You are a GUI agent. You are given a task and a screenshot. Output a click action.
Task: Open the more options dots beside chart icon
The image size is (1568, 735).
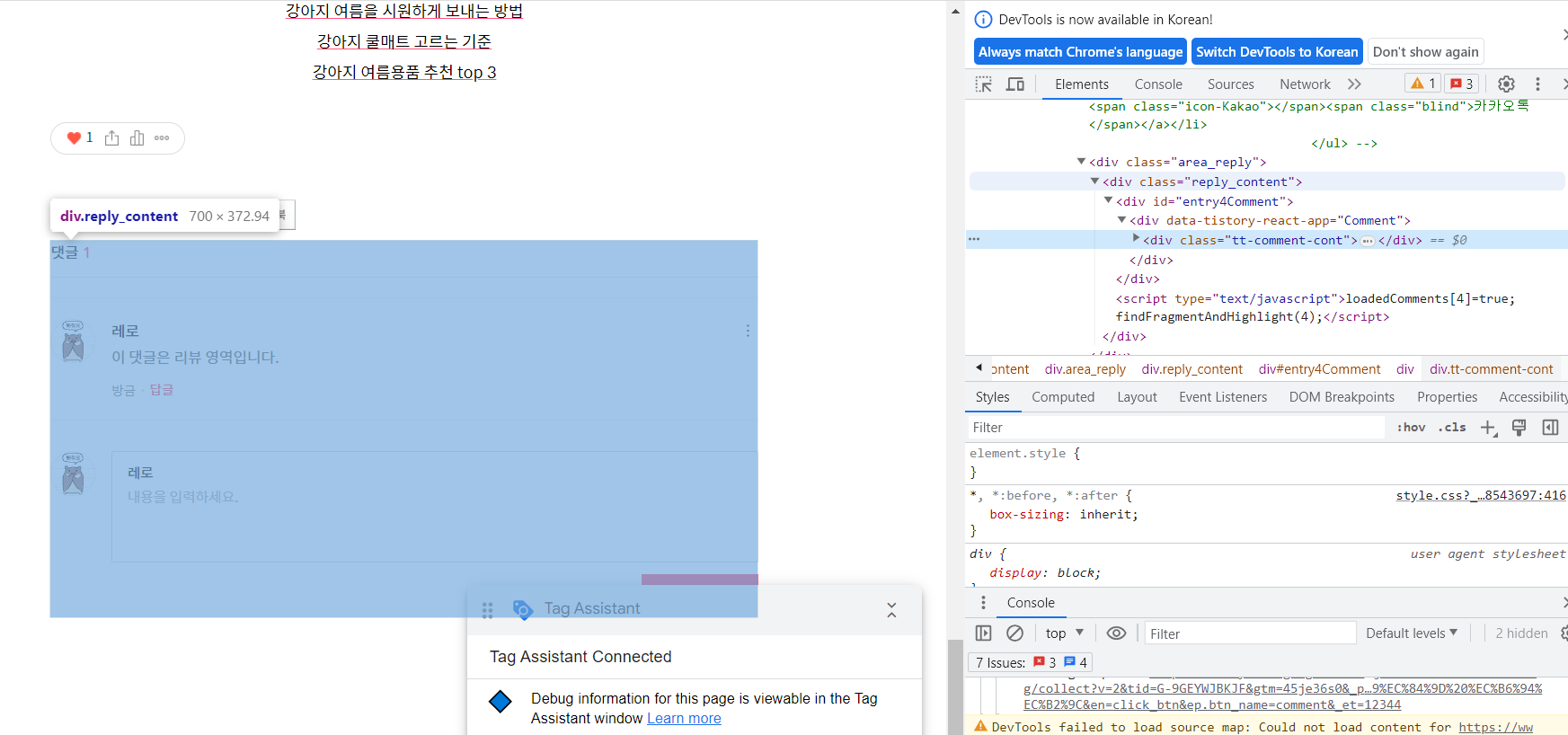162,138
